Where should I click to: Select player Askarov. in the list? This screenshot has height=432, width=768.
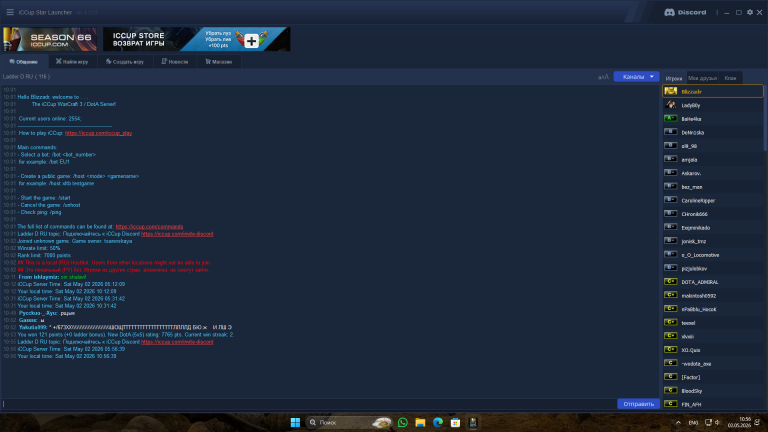[x=713, y=173]
